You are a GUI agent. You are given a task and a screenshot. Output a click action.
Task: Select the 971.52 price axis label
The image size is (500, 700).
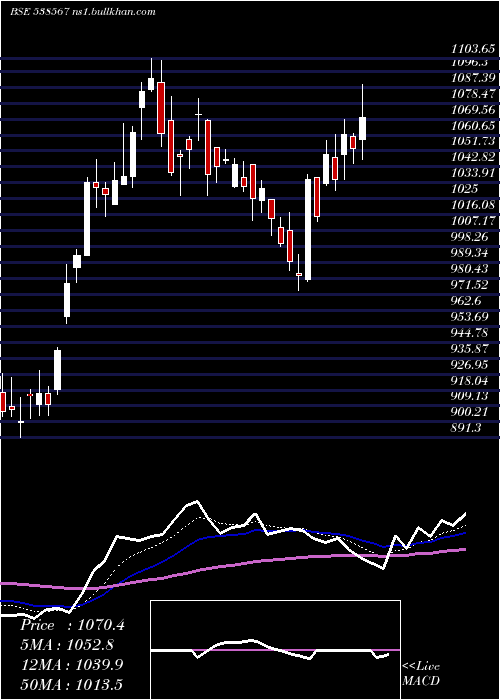470,285
